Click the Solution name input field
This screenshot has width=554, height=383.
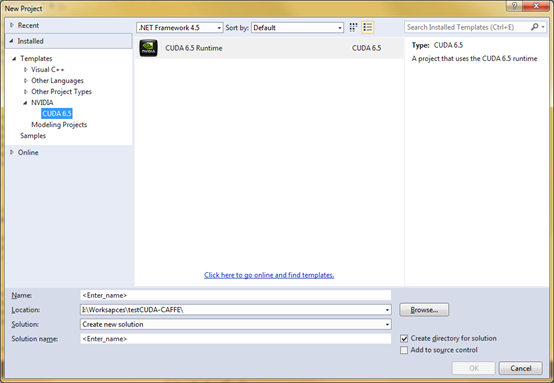[x=236, y=338]
